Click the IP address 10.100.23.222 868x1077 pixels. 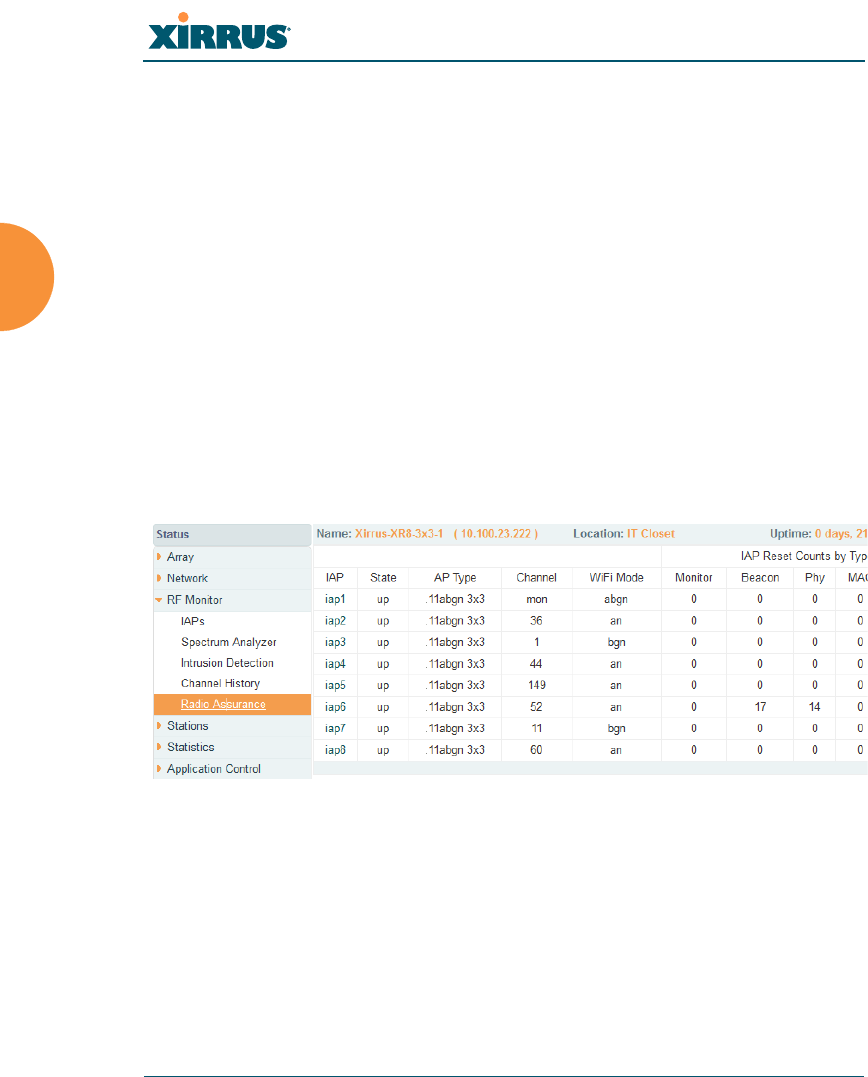coord(496,534)
